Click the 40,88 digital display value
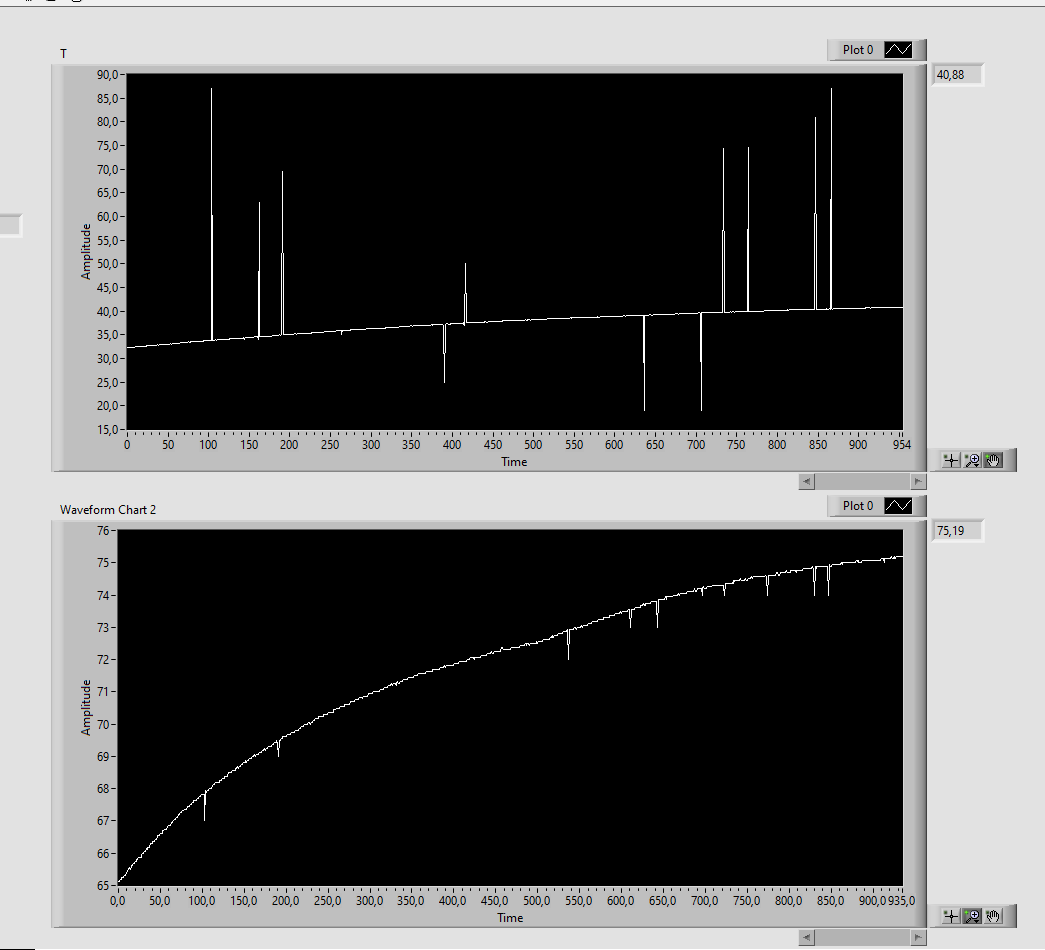 click(956, 75)
